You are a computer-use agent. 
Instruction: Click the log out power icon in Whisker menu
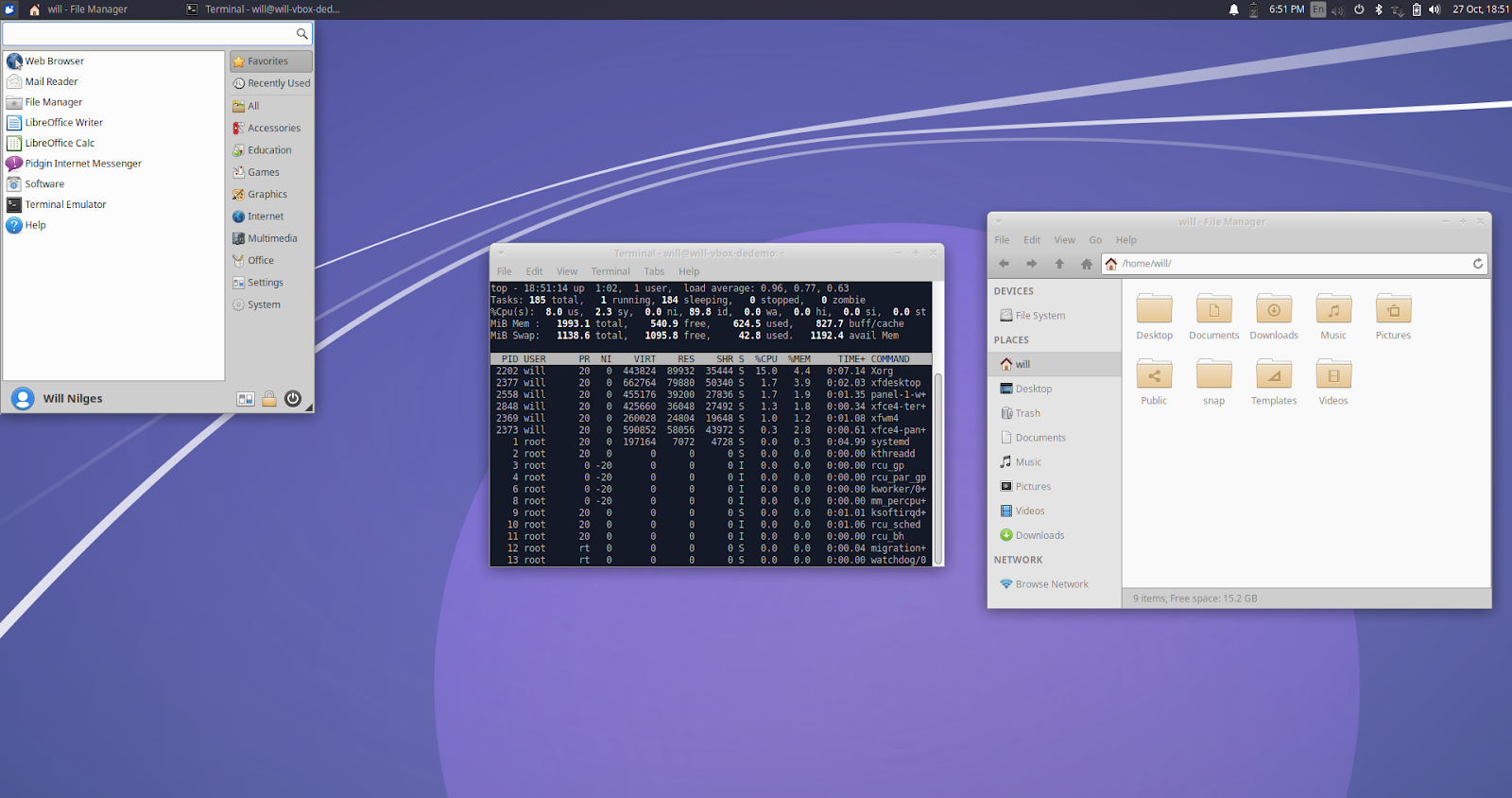point(293,399)
